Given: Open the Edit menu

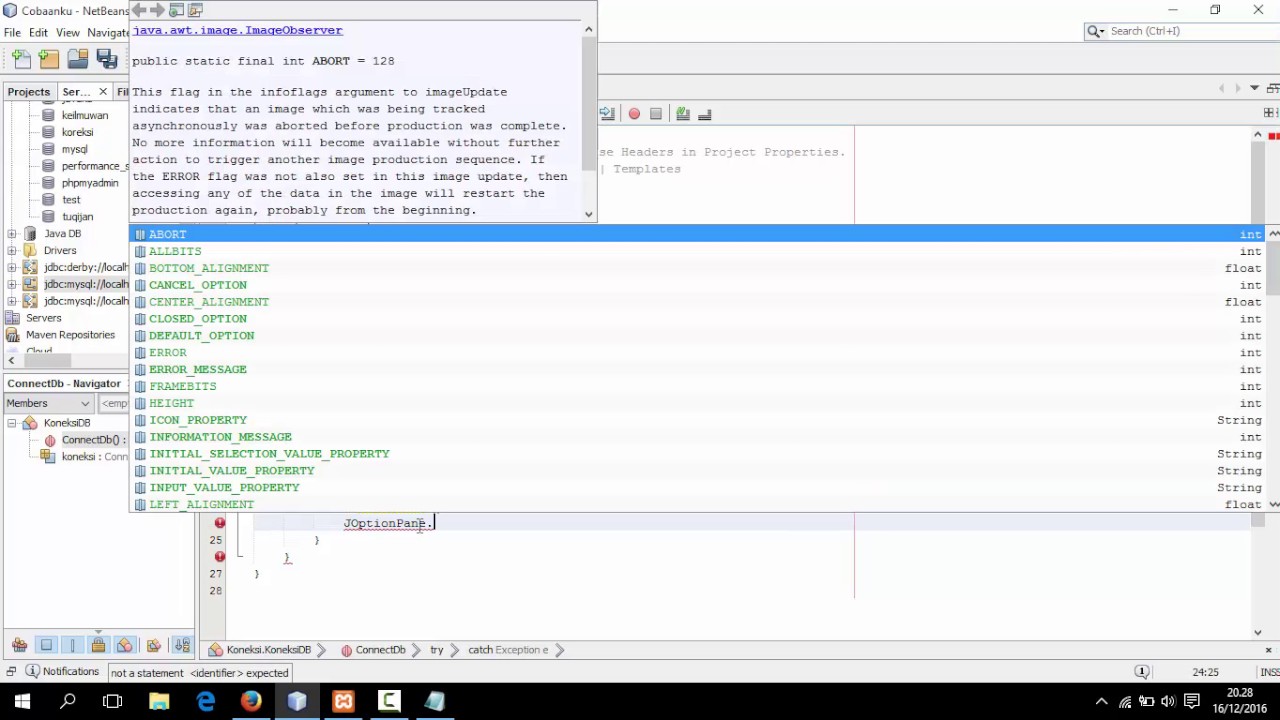Looking at the screenshot, I should point(38,32).
